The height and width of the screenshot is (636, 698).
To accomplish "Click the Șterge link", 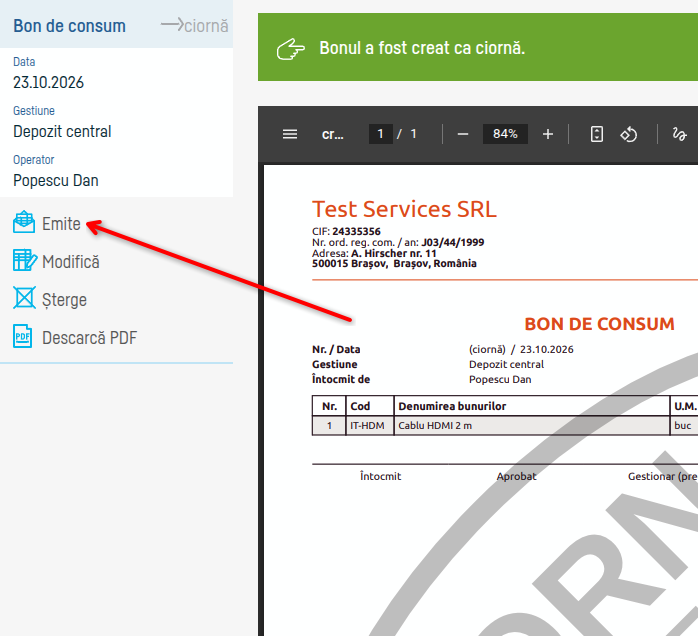I will point(65,300).
